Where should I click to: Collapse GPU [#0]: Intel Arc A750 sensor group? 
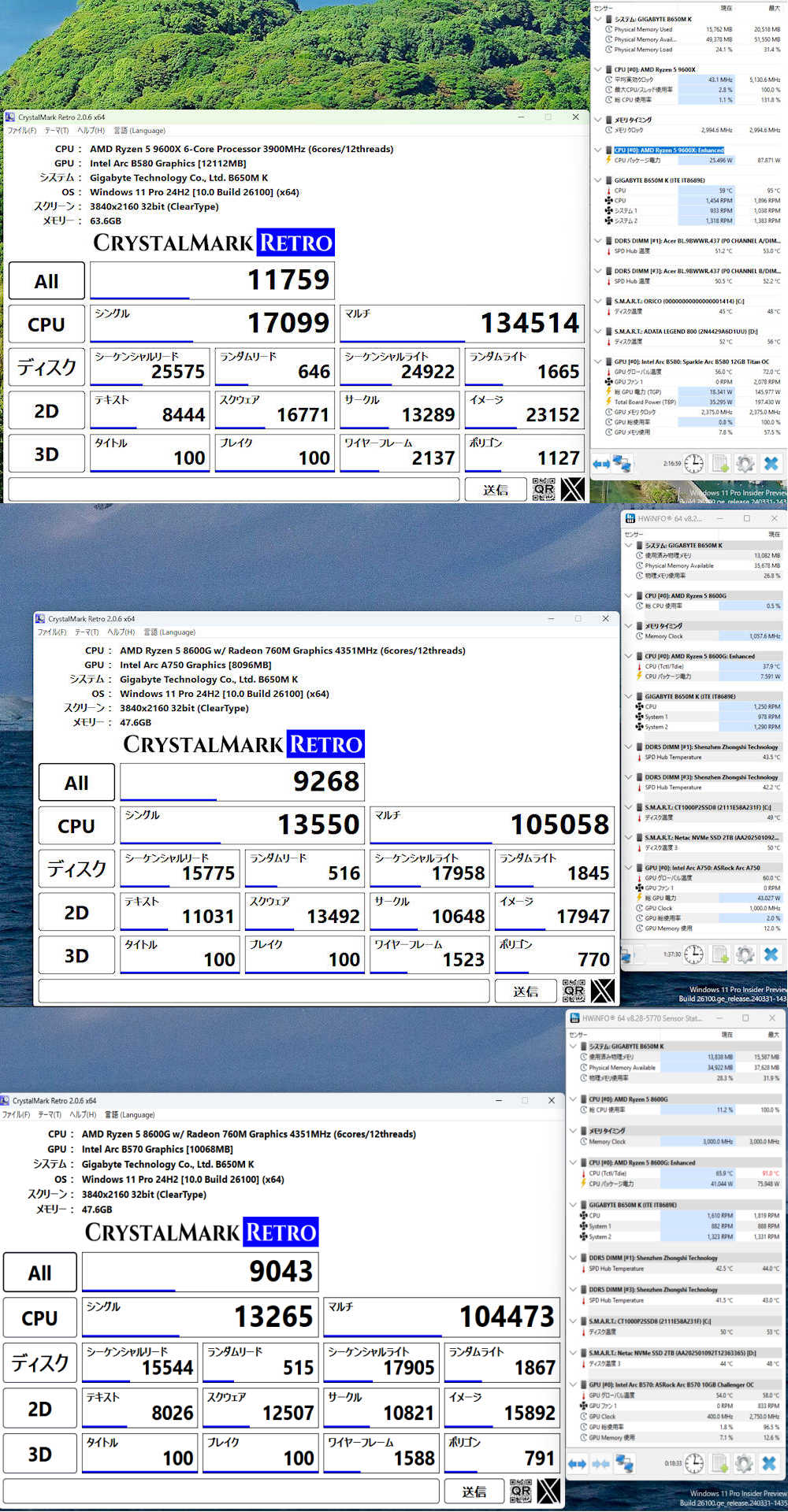tap(628, 867)
